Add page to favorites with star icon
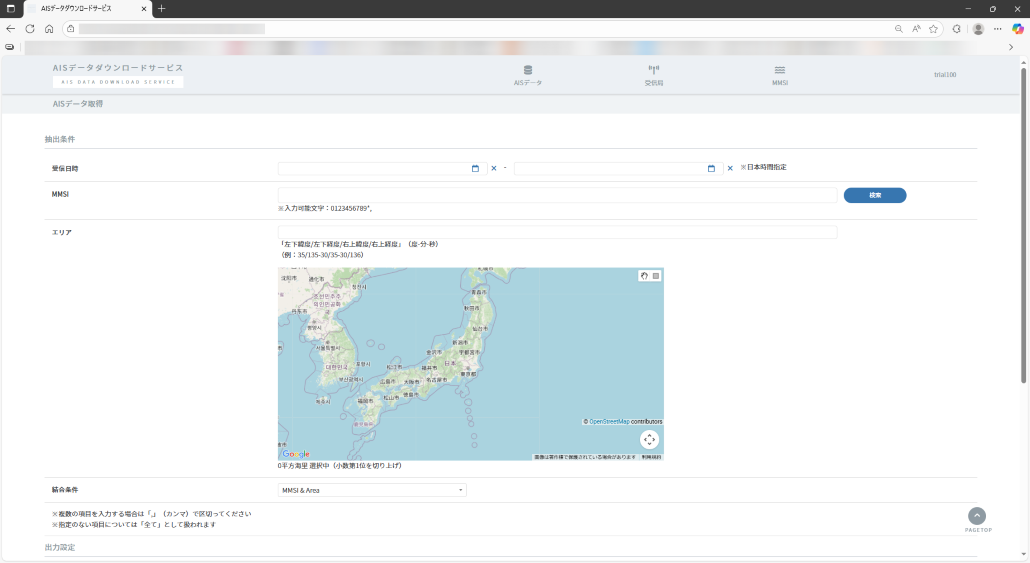This screenshot has width=1030, height=563. tap(933, 29)
